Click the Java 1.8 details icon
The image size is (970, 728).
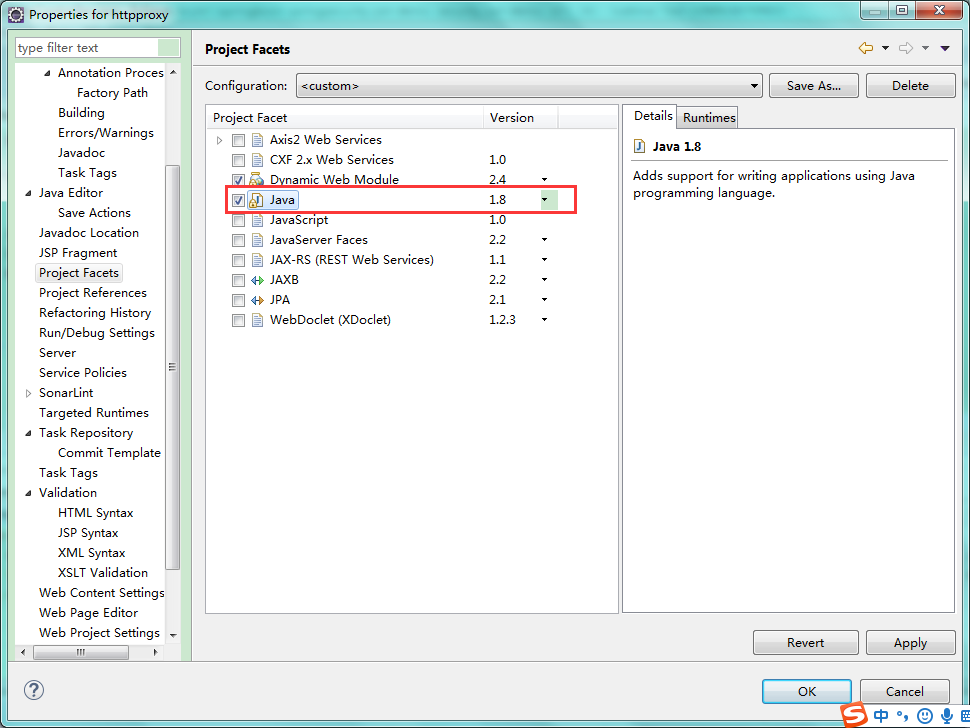click(640, 147)
